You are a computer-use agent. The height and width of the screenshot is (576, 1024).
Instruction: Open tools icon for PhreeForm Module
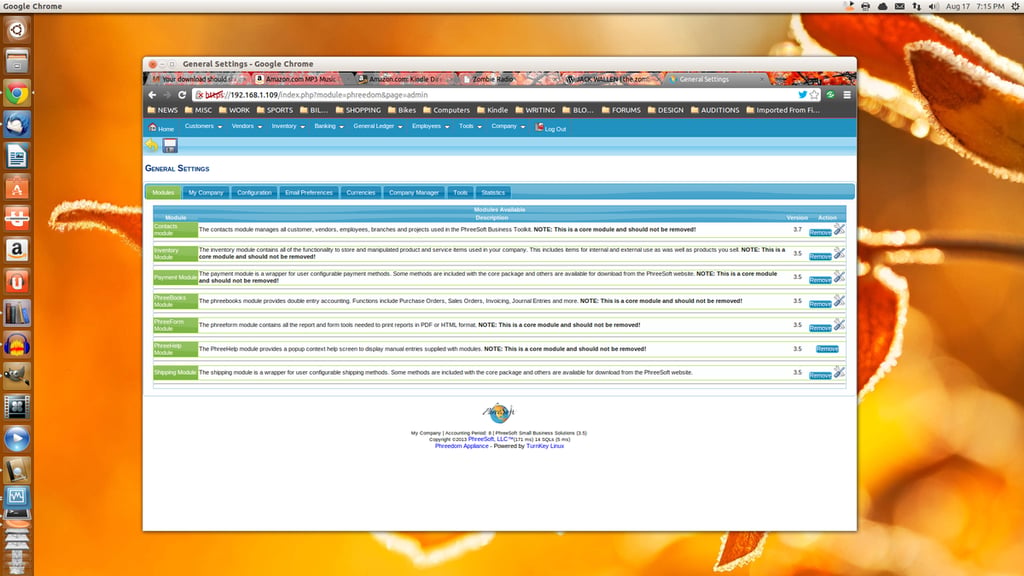[x=839, y=325]
